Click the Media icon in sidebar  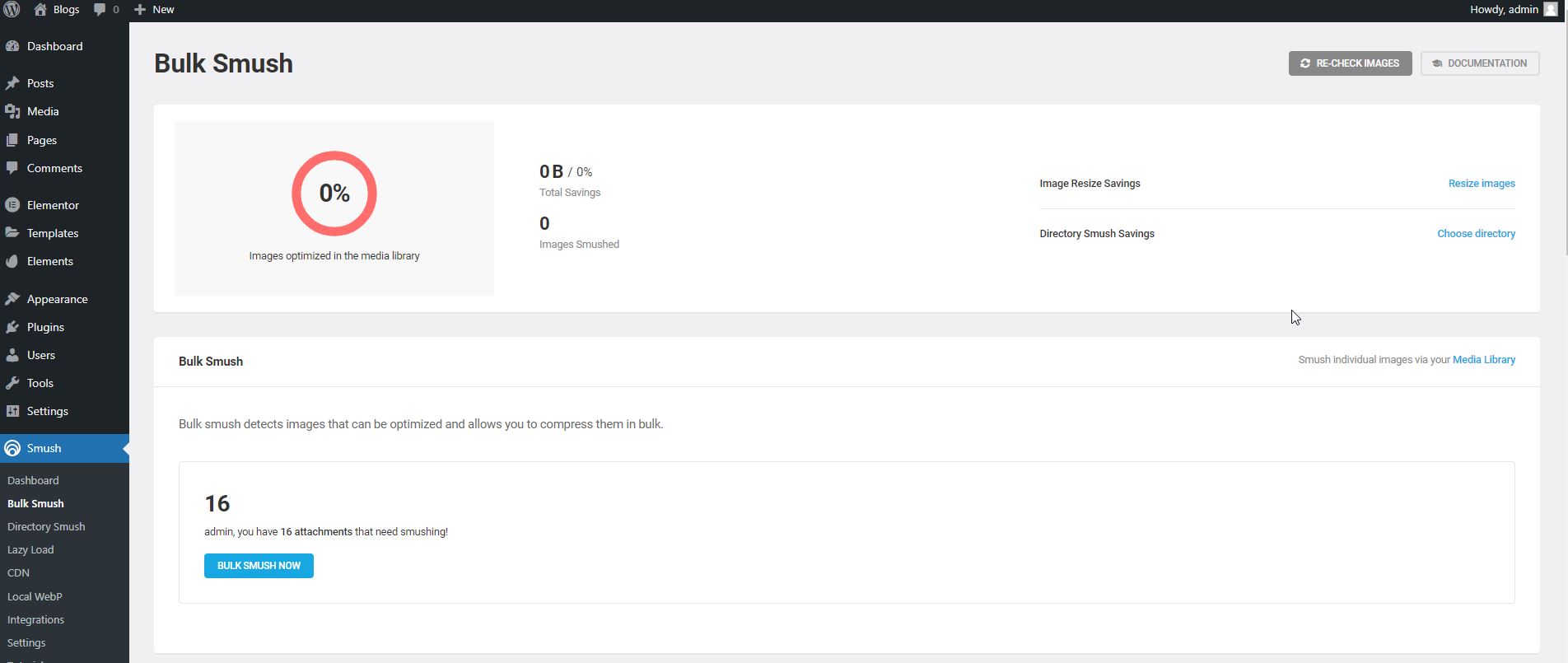12,111
